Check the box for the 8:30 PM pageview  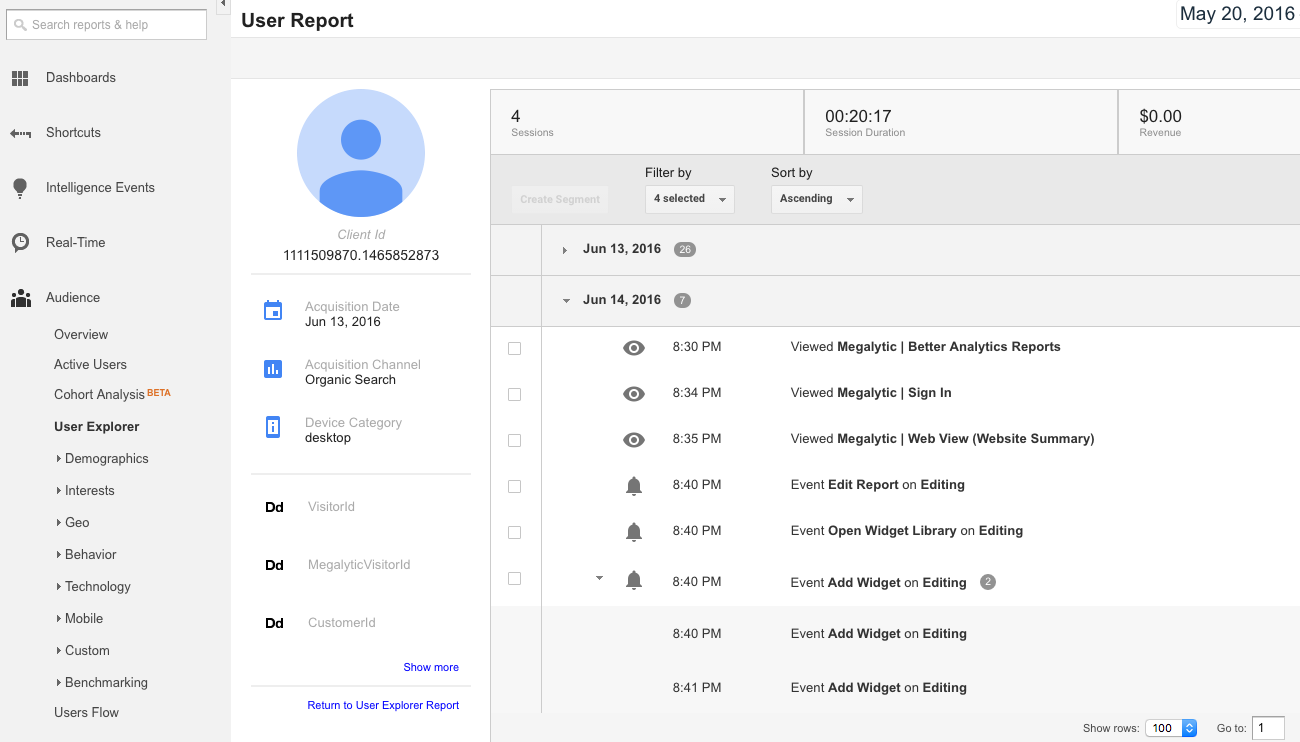514,349
